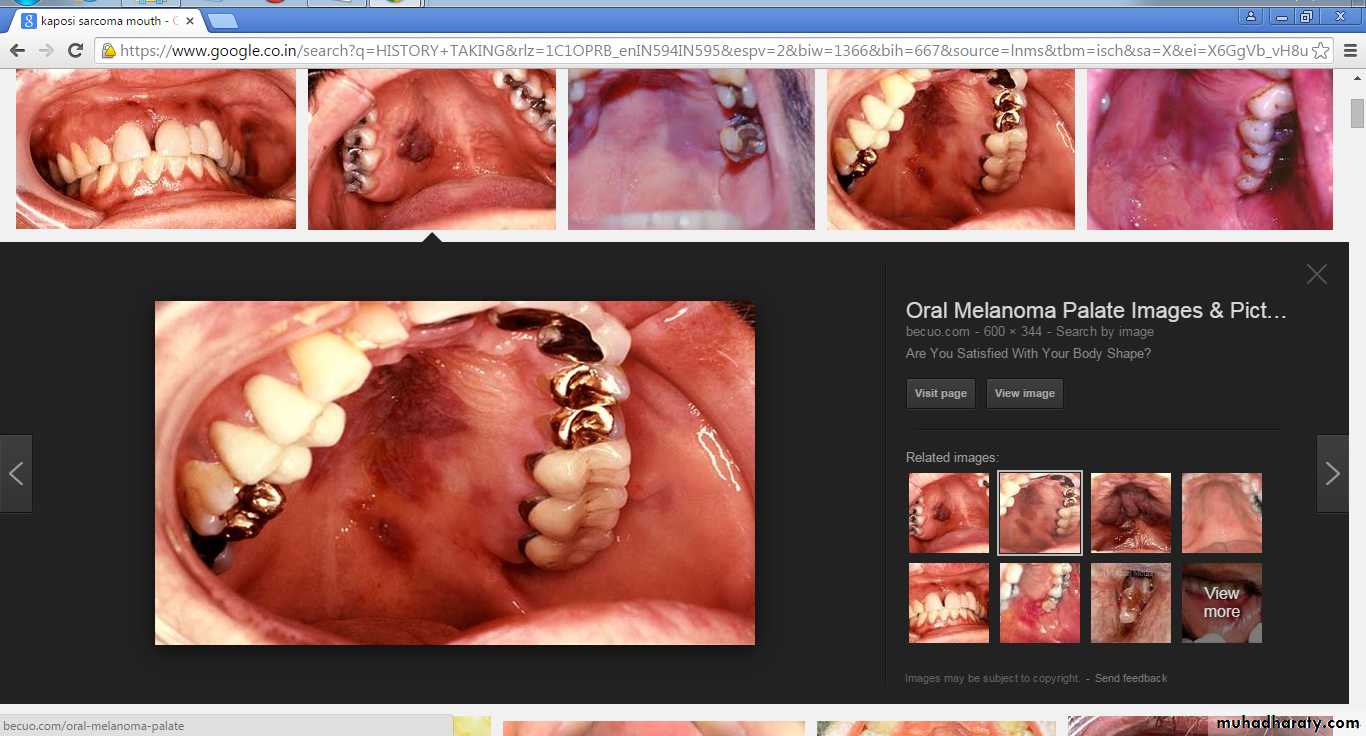Viewport: 1366px width, 736px height.
Task: Select first related image thumbnail
Action: click(948, 513)
